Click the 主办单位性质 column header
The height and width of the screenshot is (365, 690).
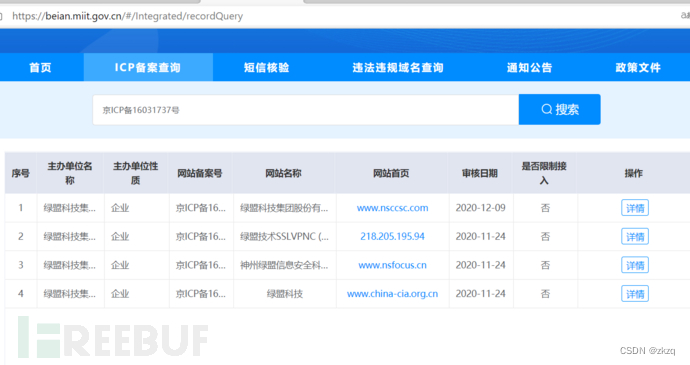point(136,173)
